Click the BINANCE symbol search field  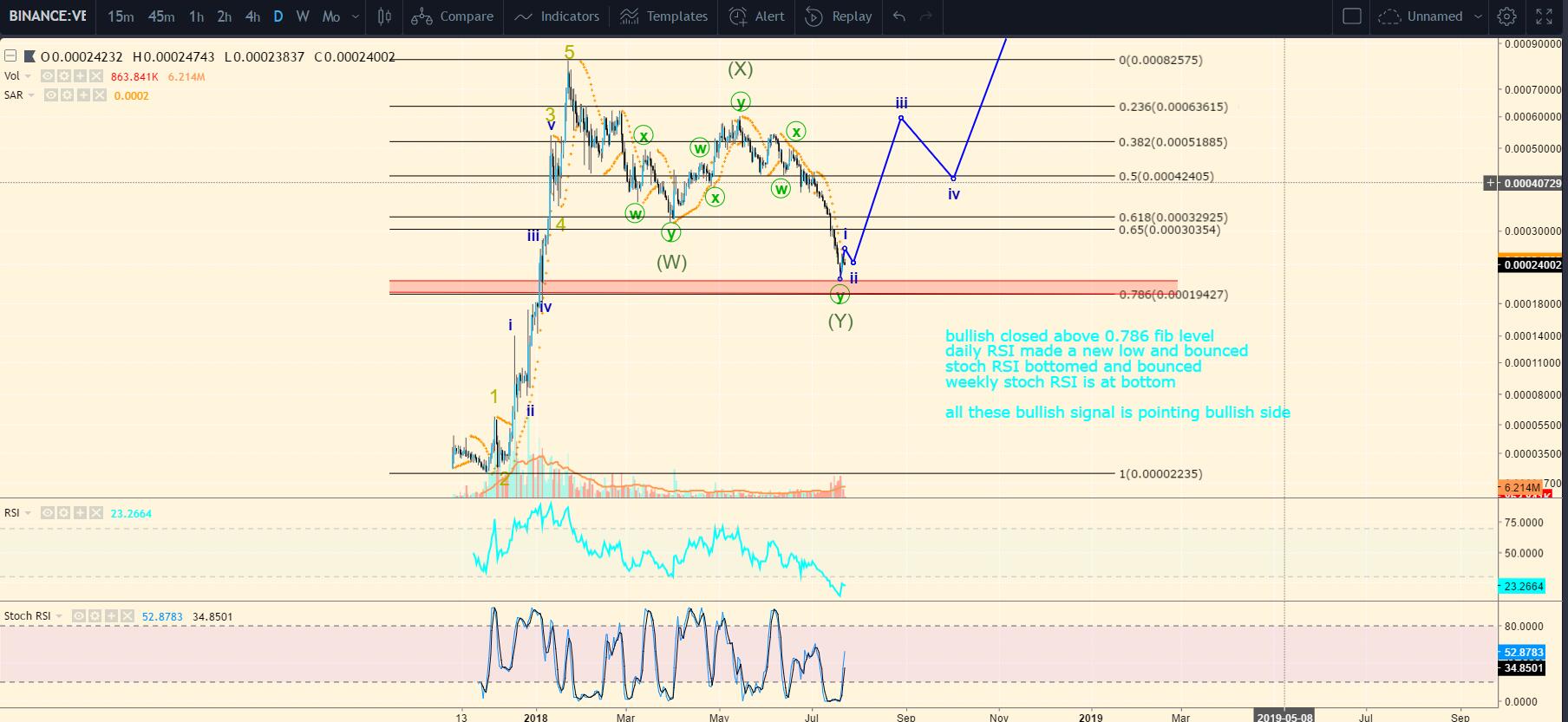pos(49,16)
